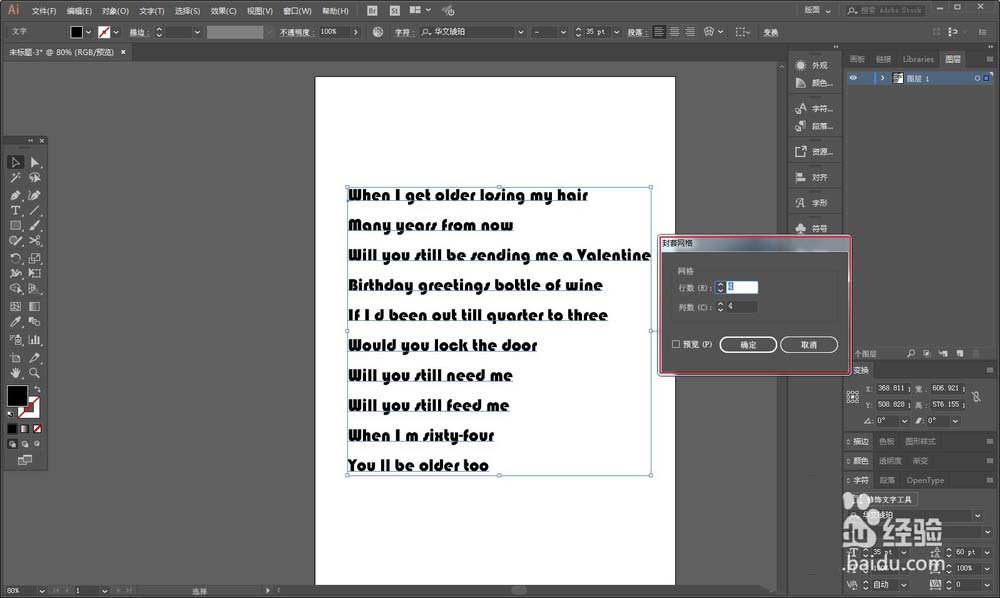Open the font family dropdown

[520, 32]
